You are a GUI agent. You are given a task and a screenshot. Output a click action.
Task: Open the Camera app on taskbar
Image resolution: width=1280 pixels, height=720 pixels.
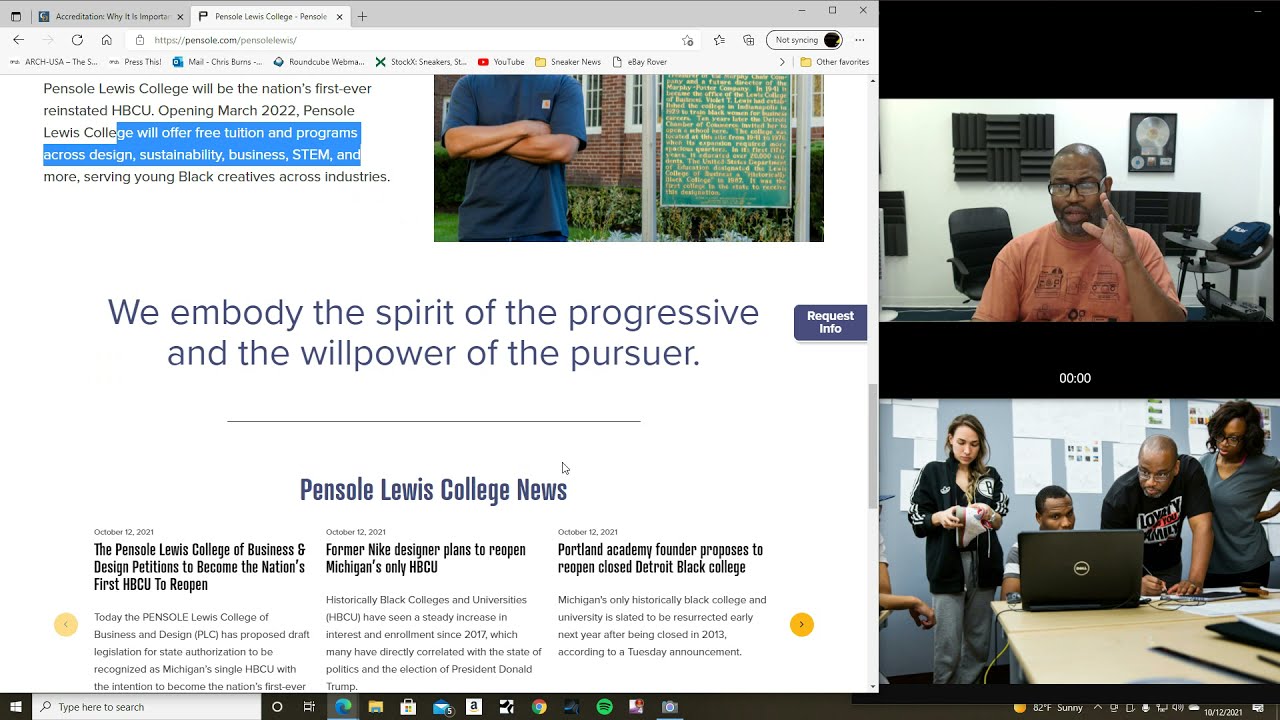click(670, 707)
